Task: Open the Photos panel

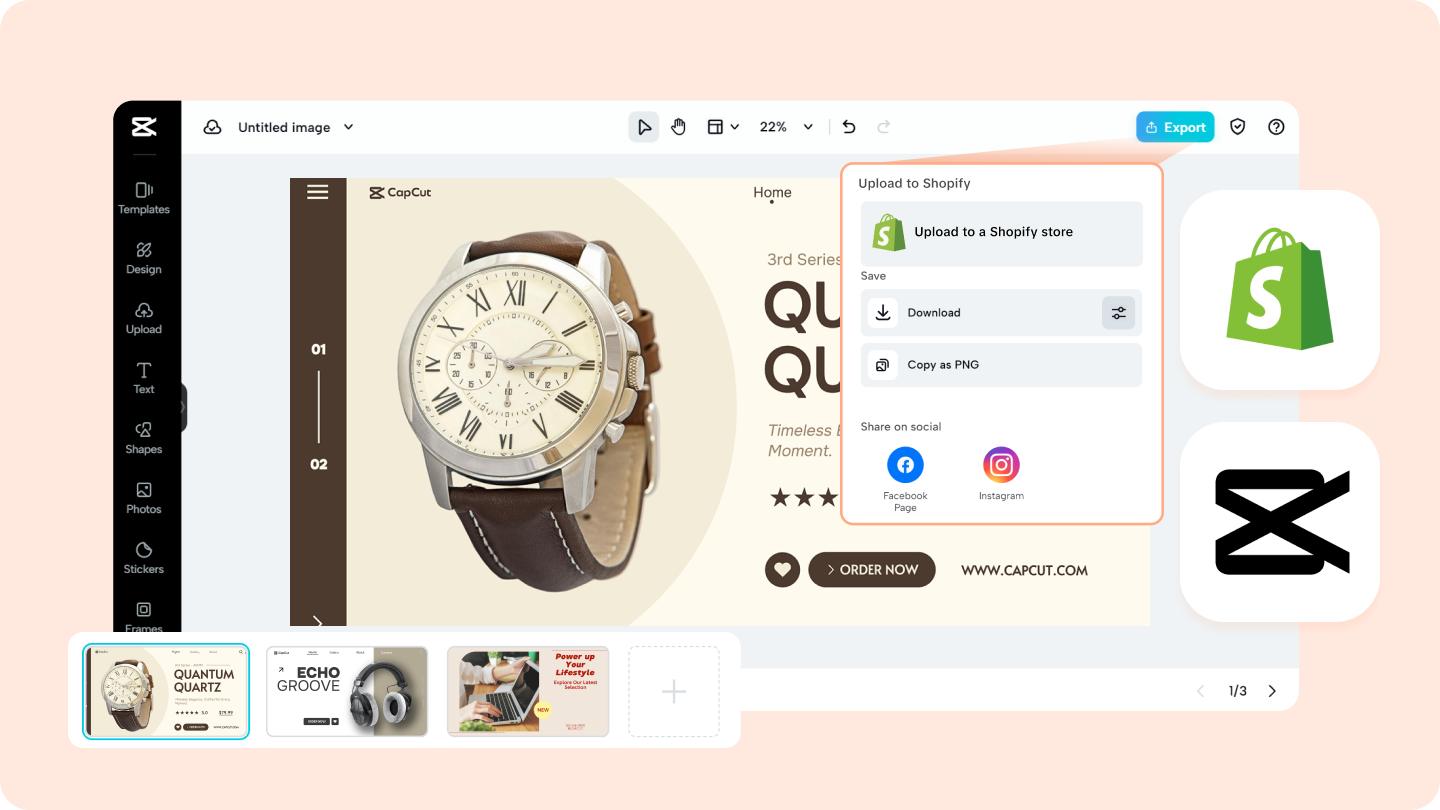Action: 144,497
